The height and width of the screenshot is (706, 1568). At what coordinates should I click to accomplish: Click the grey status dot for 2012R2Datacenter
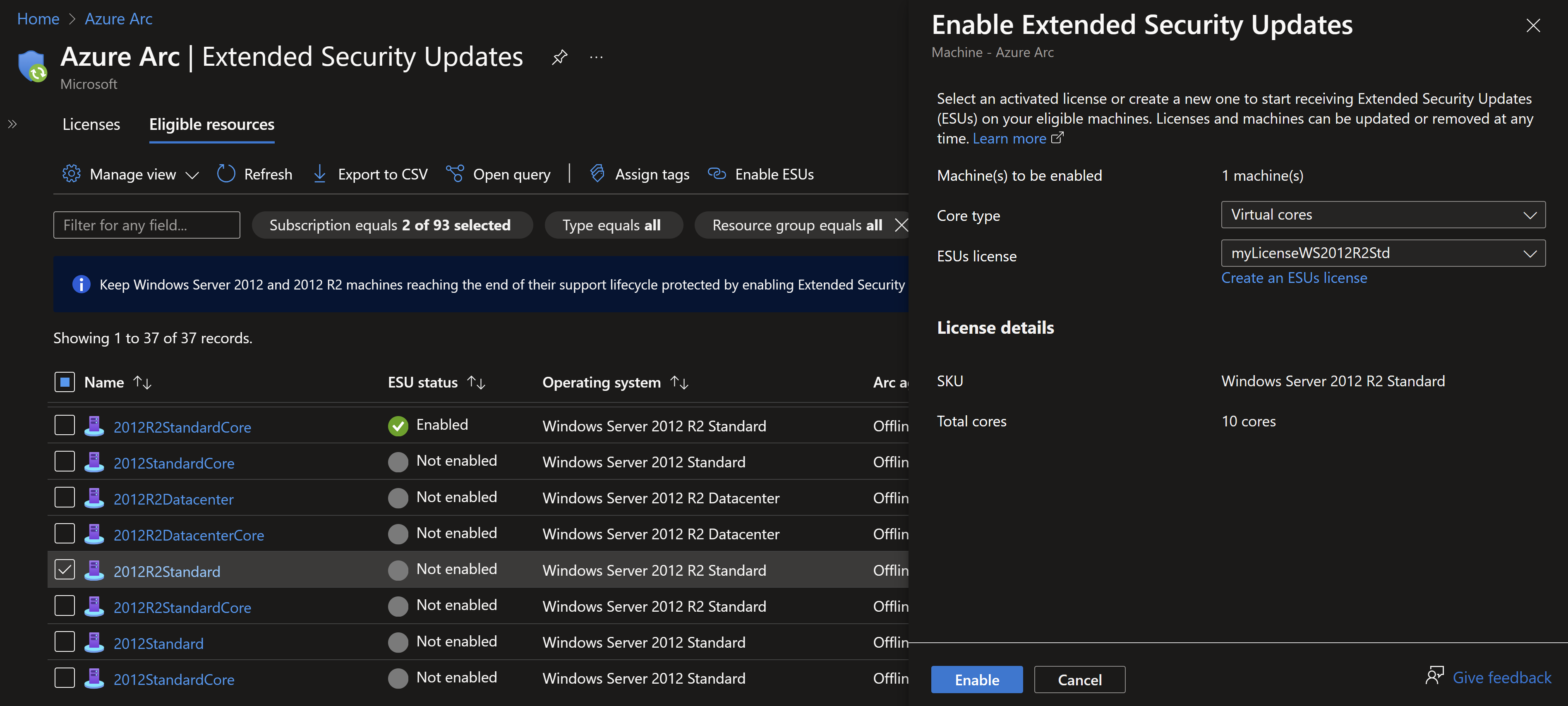[x=398, y=498]
